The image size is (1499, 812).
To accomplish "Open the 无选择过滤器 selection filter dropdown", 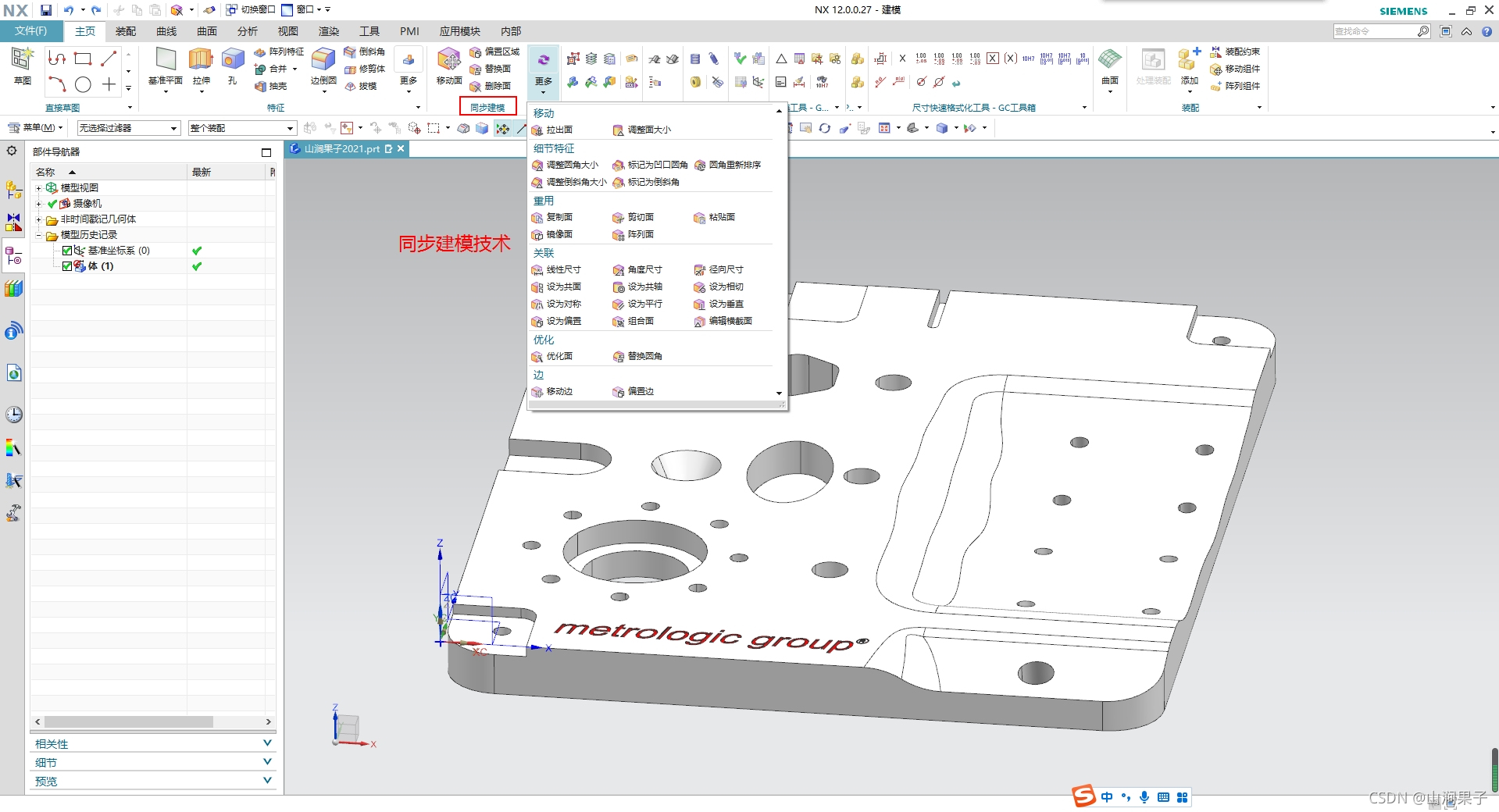I will click(129, 128).
